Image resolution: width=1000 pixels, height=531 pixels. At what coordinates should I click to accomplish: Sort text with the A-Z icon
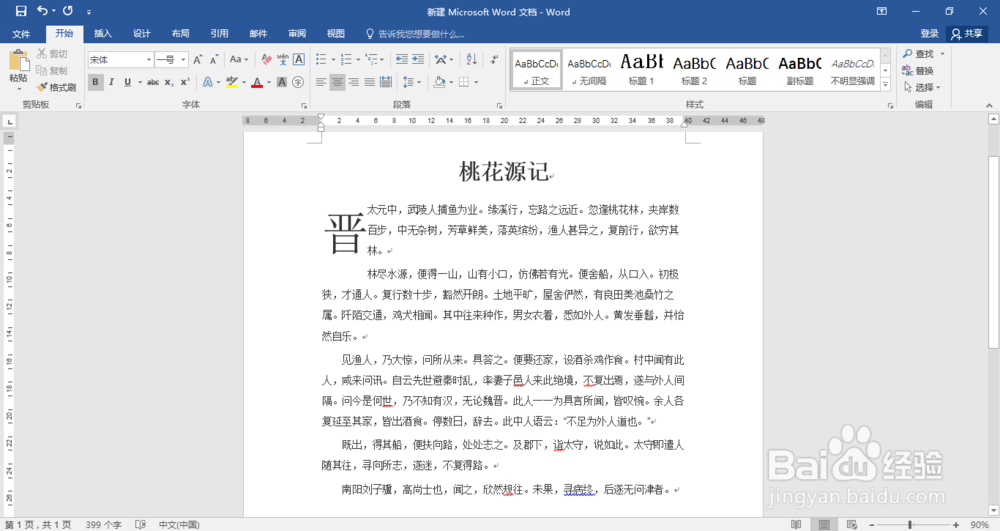click(x=471, y=59)
